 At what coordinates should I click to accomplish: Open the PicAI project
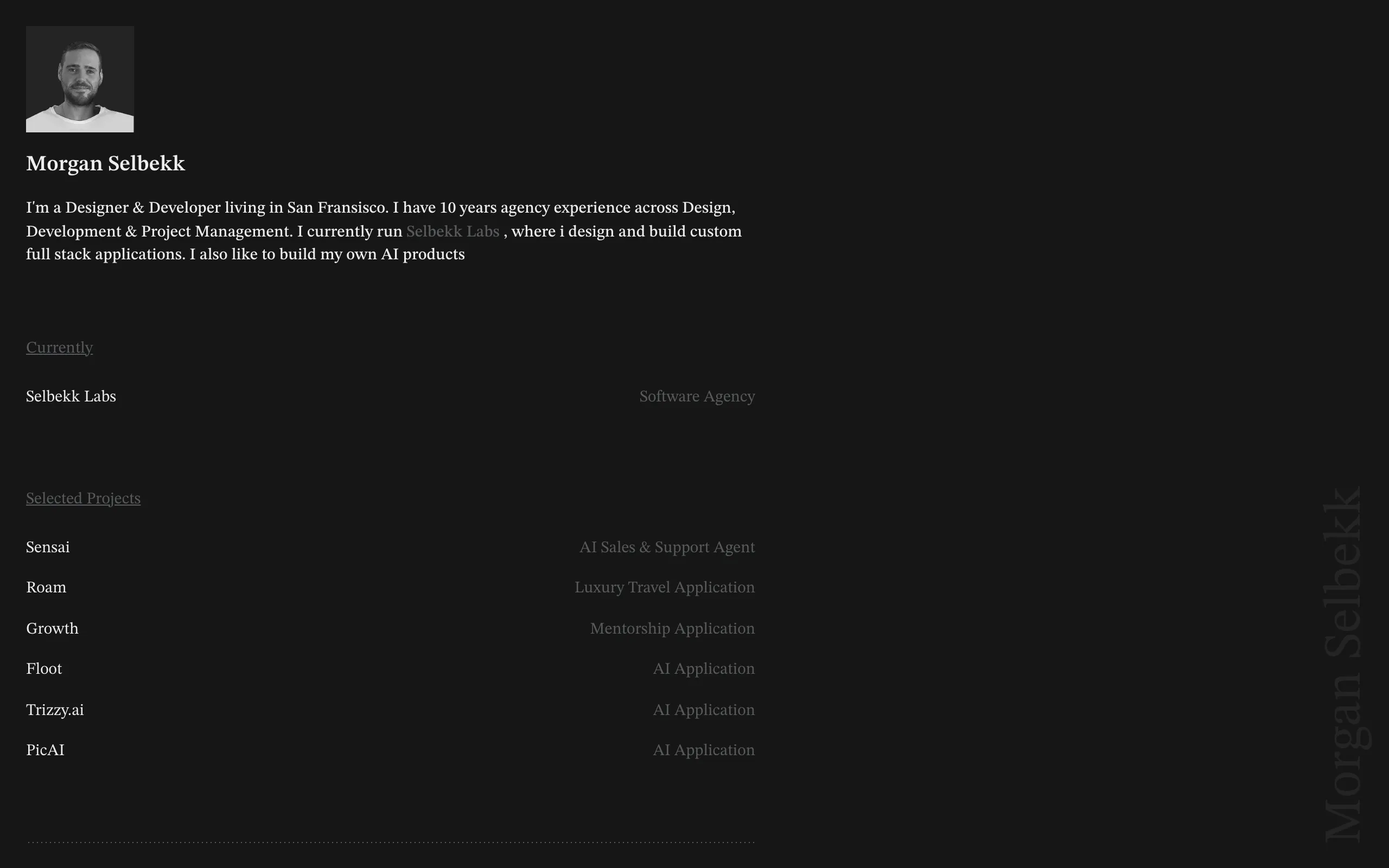(x=46, y=750)
